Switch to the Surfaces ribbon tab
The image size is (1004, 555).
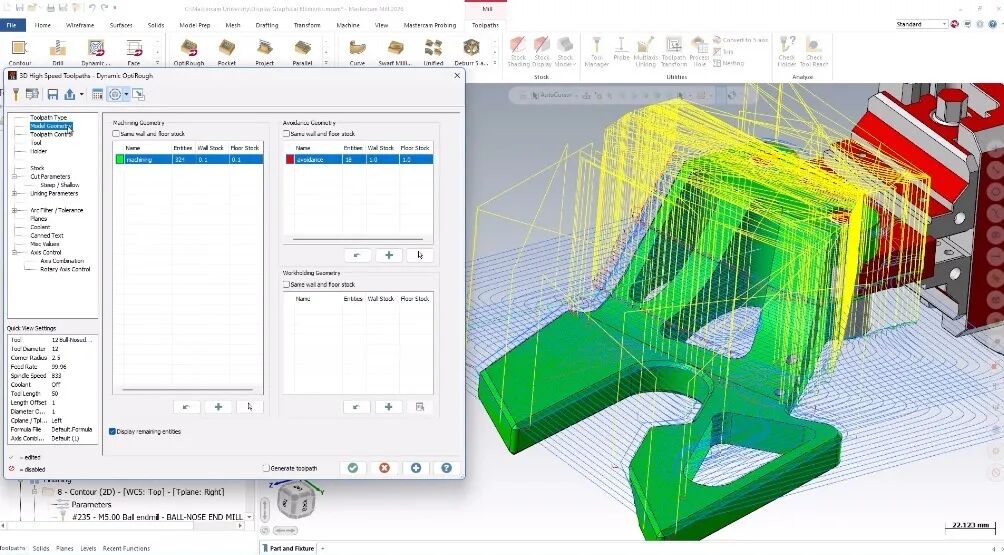click(x=121, y=25)
